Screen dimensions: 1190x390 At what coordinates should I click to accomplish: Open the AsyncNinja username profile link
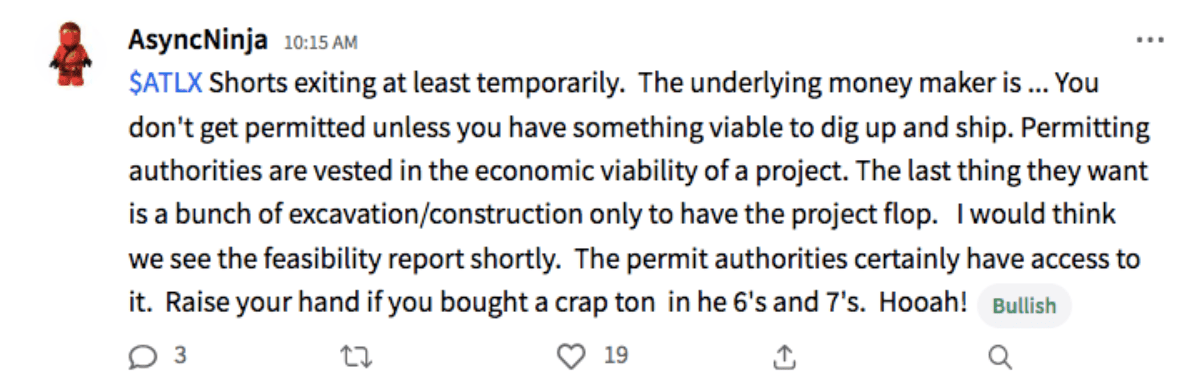click(x=197, y=39)
